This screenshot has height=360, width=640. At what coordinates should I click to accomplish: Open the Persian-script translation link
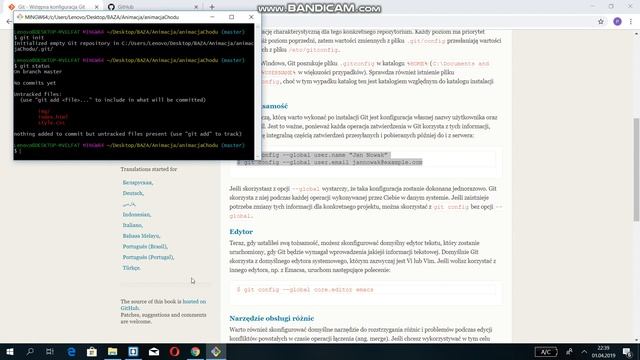(129, 204)
